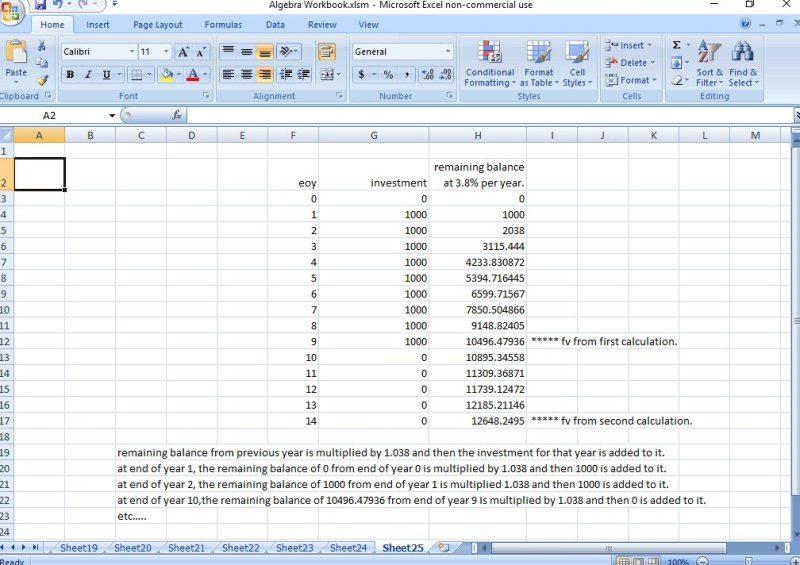Click Merge and Center
Image resolution: width=800 pixels, height=565 pixels.
pos(327,75)
